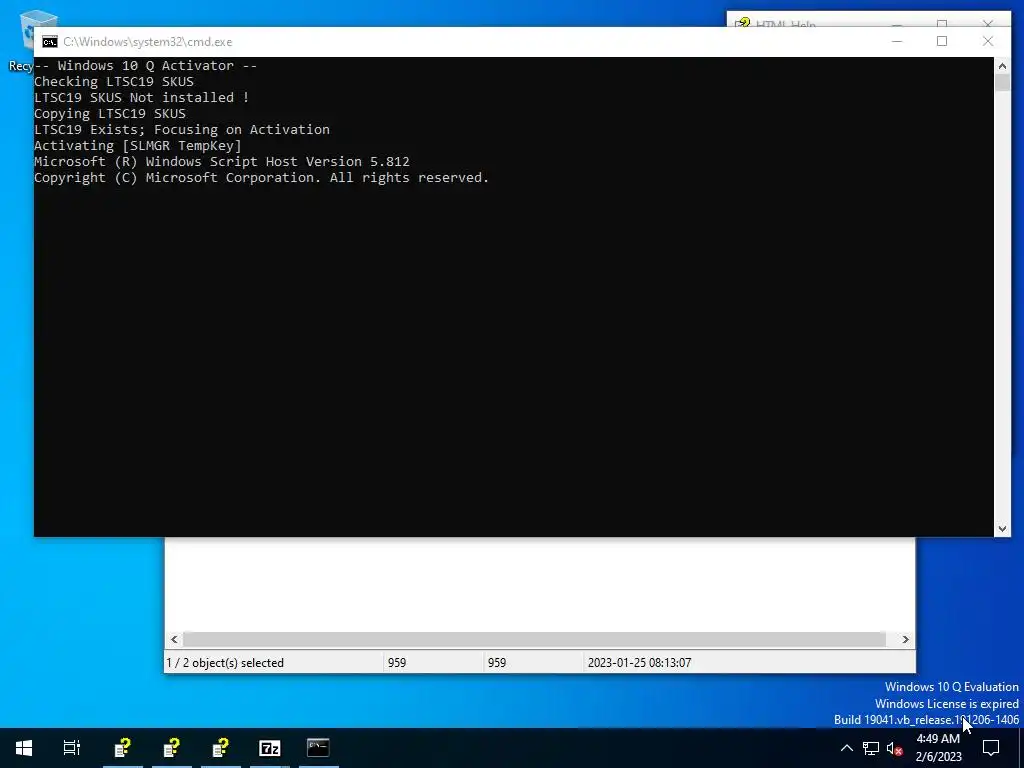Select the Command Prompt taskbar button

point(318,748)
